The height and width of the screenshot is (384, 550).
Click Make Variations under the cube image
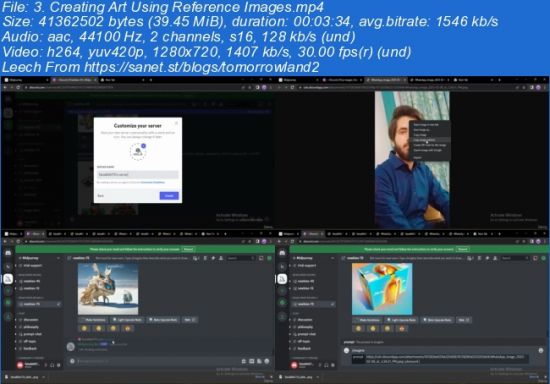pos(368,320)
